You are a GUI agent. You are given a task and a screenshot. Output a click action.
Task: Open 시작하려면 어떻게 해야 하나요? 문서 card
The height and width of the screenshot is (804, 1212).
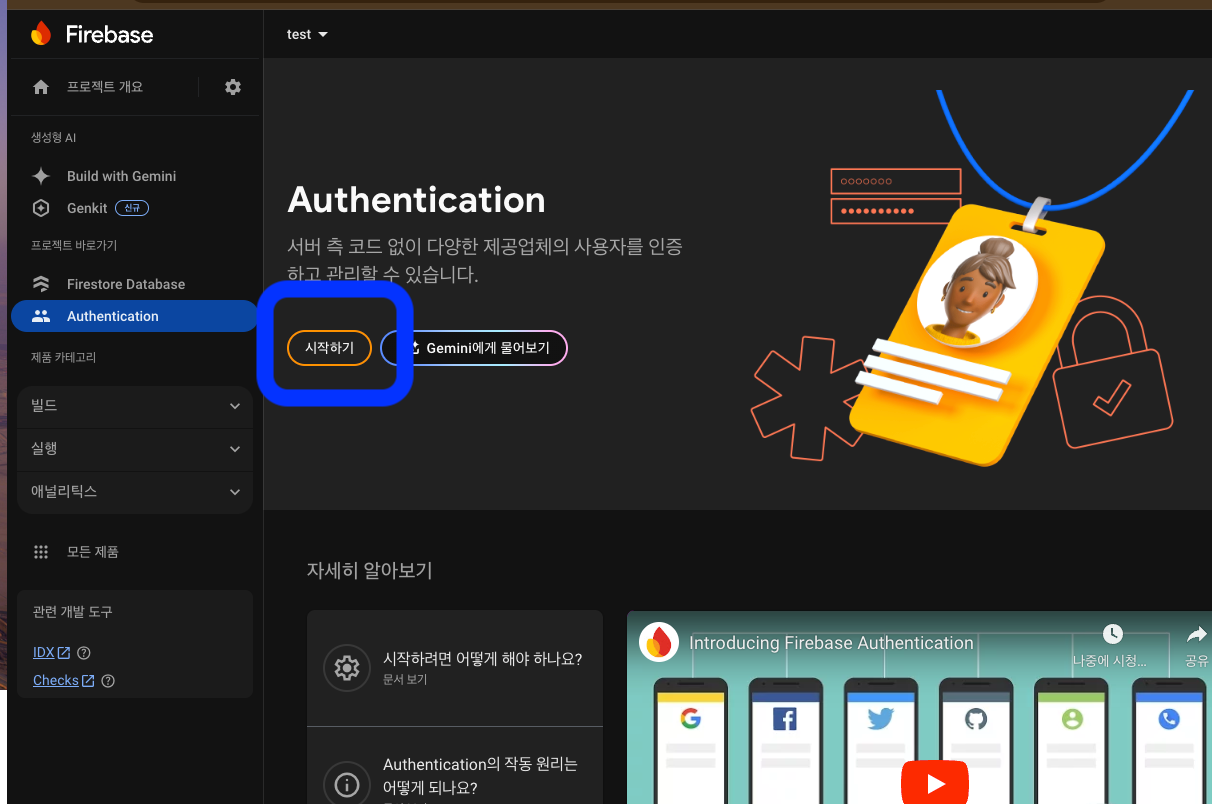point(455,668)
